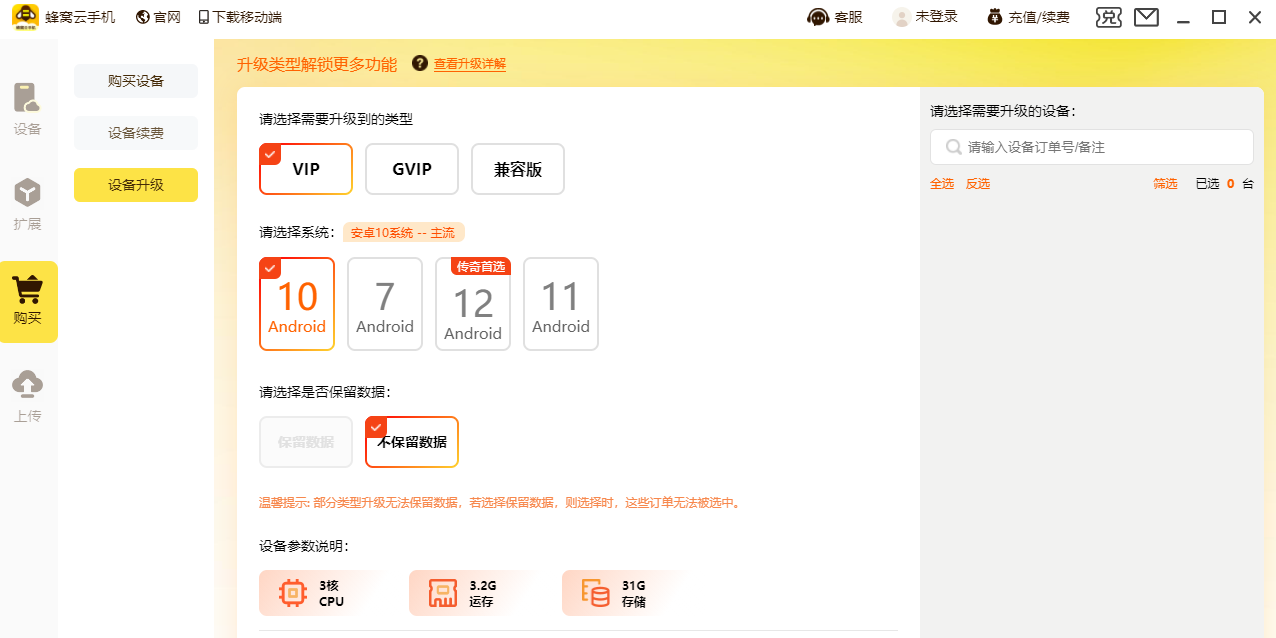1276x638 pixels.
Task: Click 反选 to invert selection
Action: click(x=978, y=184)
